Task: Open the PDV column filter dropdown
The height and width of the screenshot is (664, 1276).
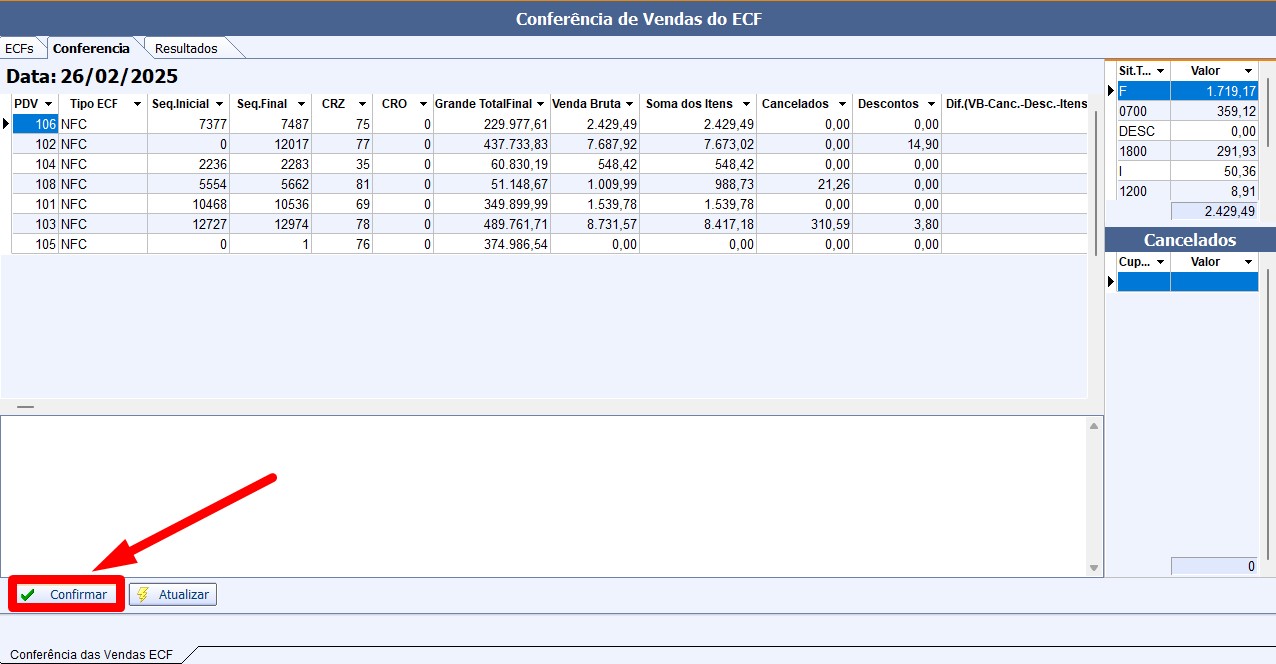Action: click(x=48, y=104)
